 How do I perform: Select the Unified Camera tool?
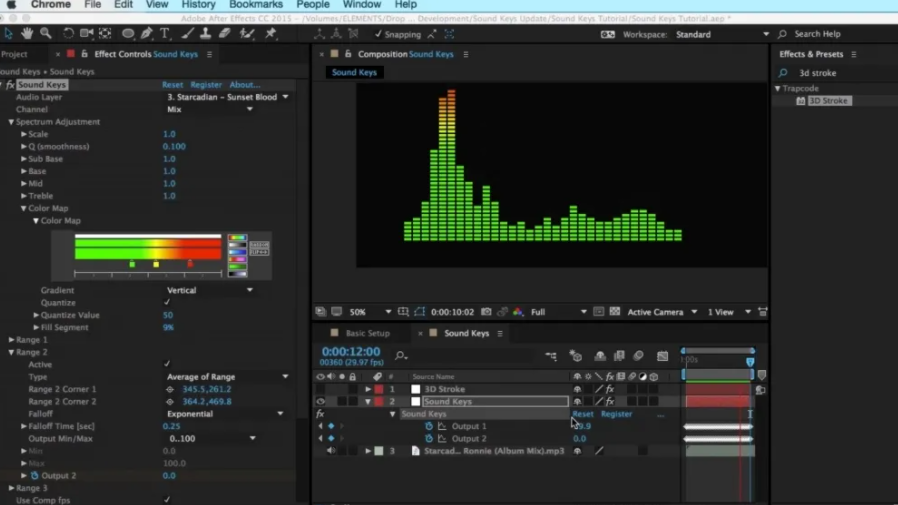86,34
